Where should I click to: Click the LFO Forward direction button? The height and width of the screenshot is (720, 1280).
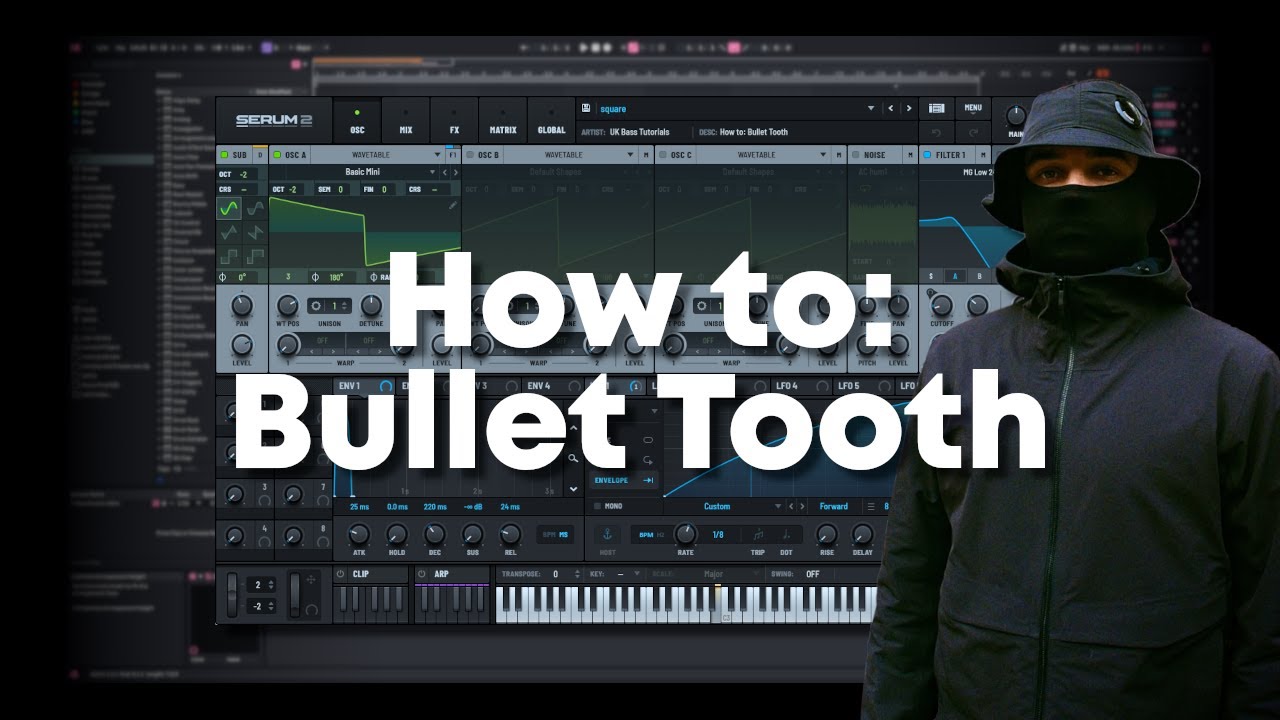tap(834, 507)
